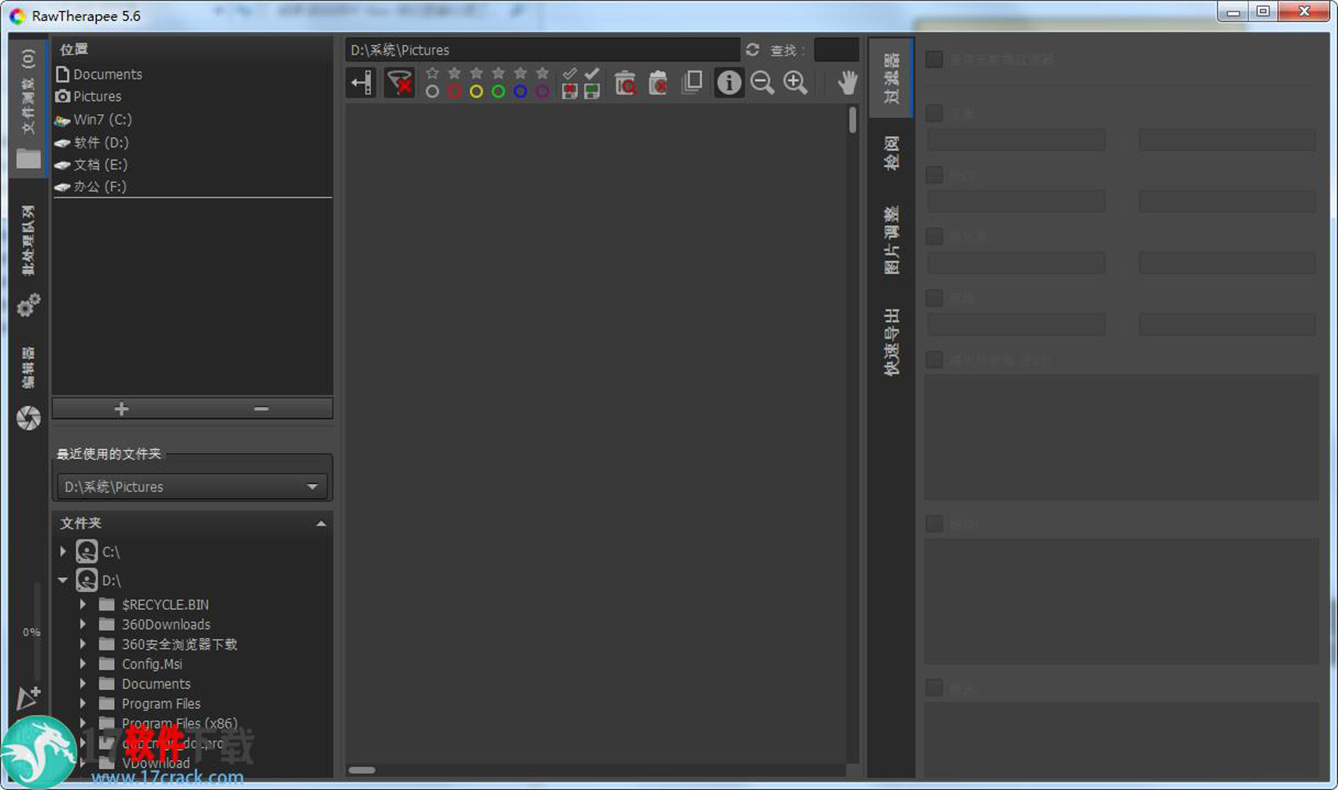1338x790 pixels.
Task: Expand the 360Downloads folder node
Action: 83,624
